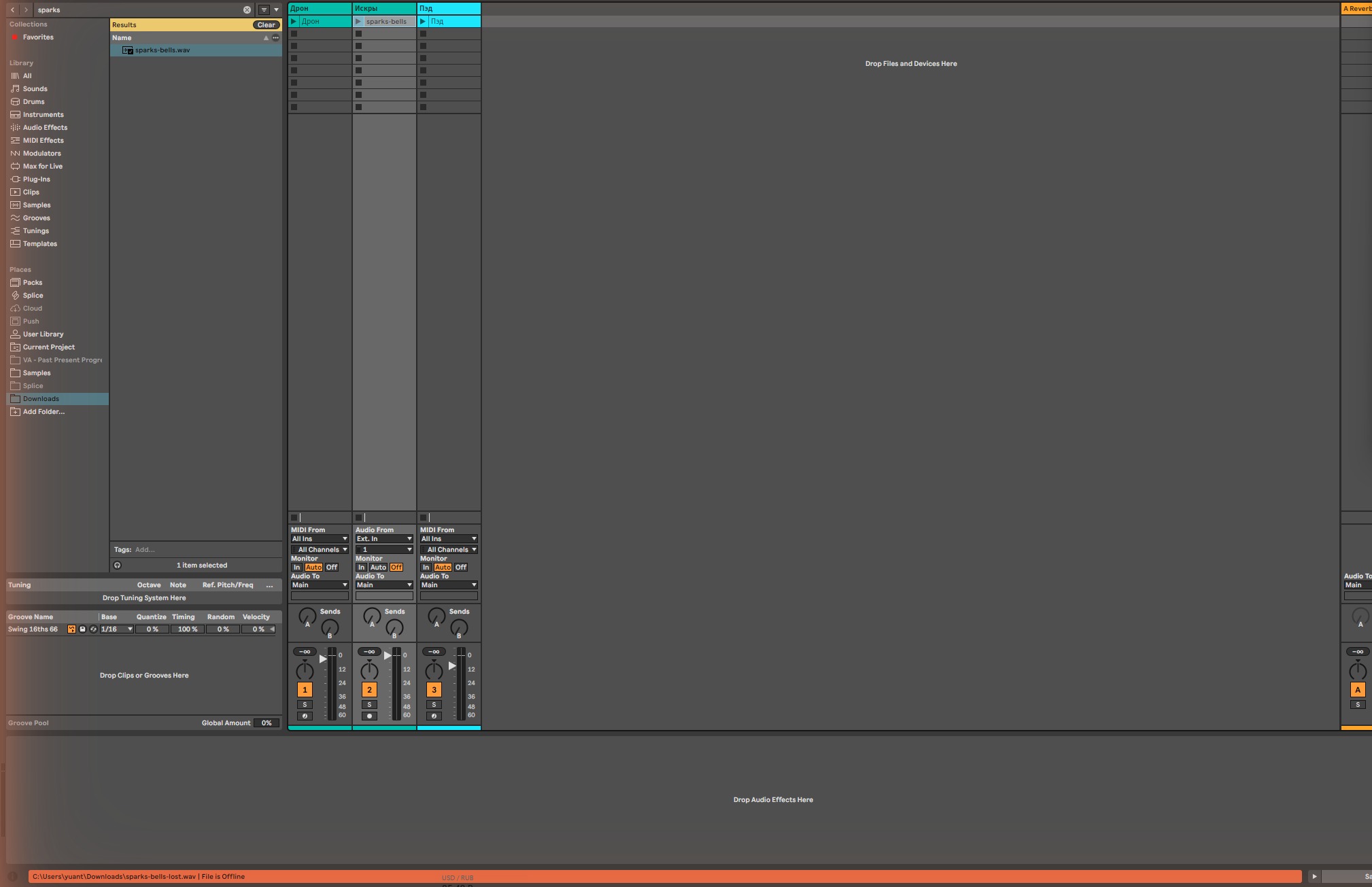
Task: Open All Channels dropdown on Пэд track
Action: (x=449, y=550)
